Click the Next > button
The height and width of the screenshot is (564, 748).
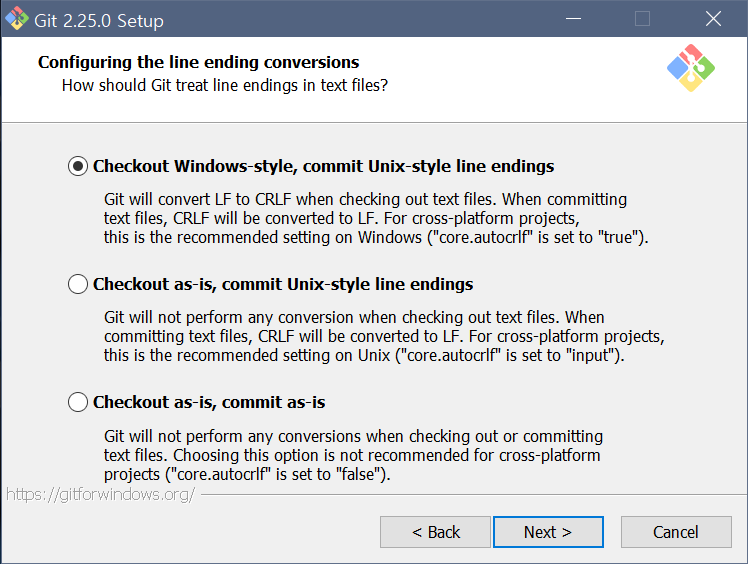coord(548,532)
